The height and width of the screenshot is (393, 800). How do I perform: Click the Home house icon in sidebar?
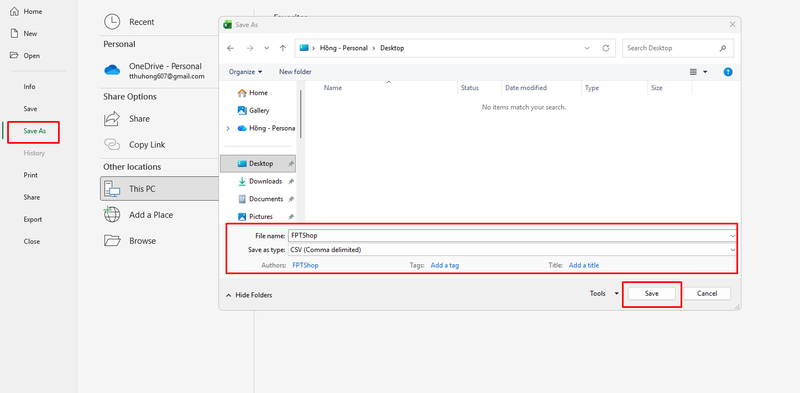(14, 11)
